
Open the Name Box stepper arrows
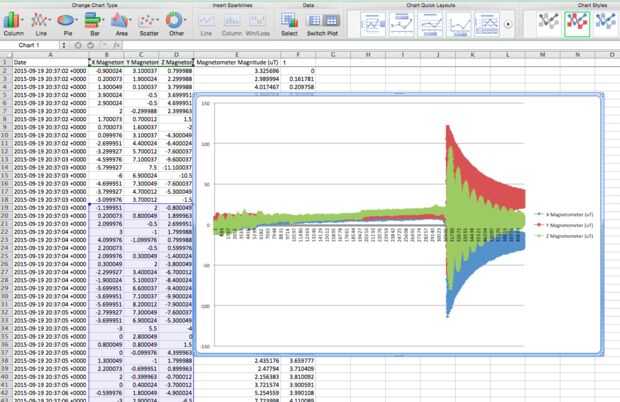pyautogui.click(x=63, y=45)
